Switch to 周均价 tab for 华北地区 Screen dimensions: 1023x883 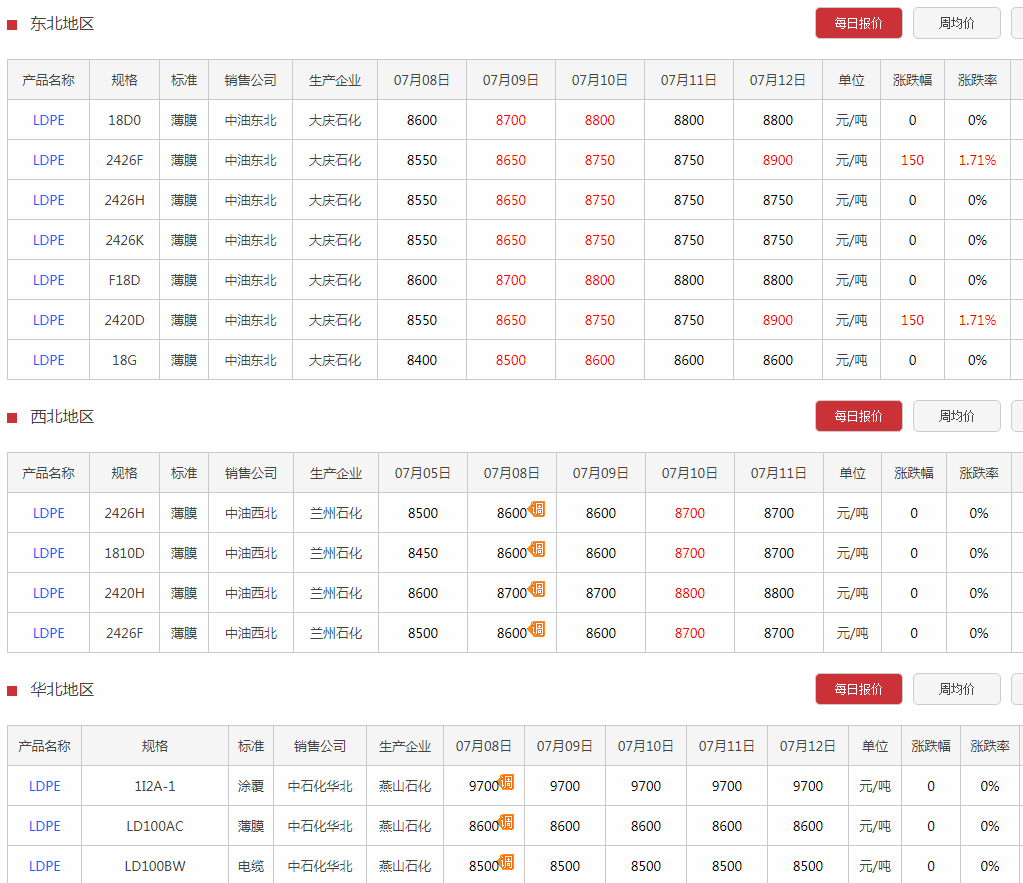pyautogui.click(x=956, y=689)
